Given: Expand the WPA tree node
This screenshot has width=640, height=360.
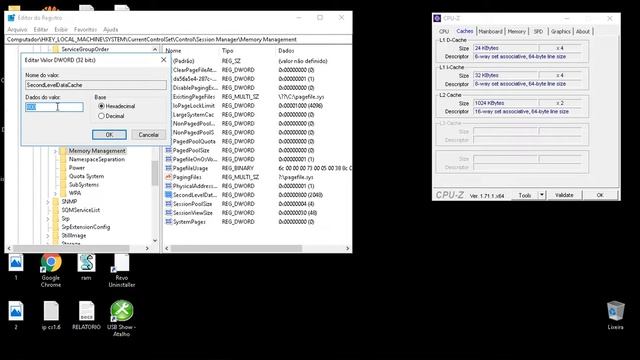Looking at the screenshot, I should [56, 193].
